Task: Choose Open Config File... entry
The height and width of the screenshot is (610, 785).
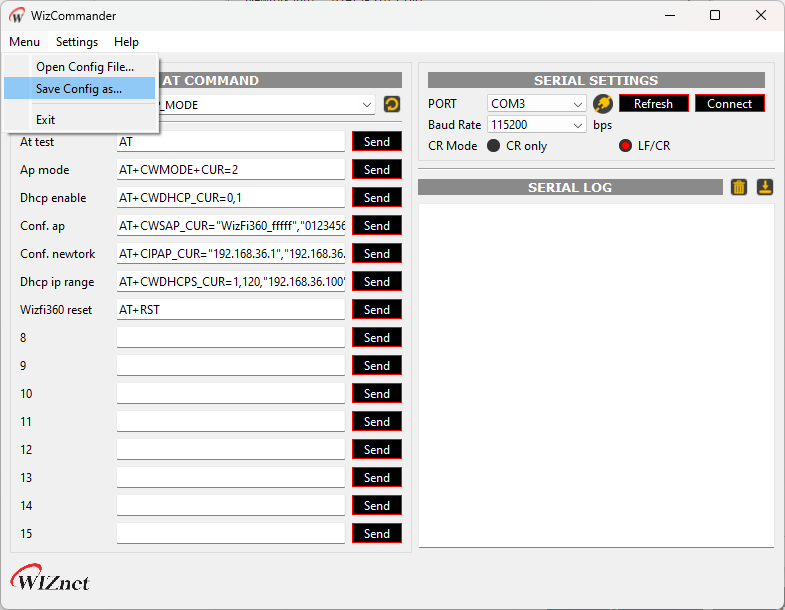Action: pyautogui.click(x=80, y=67)
